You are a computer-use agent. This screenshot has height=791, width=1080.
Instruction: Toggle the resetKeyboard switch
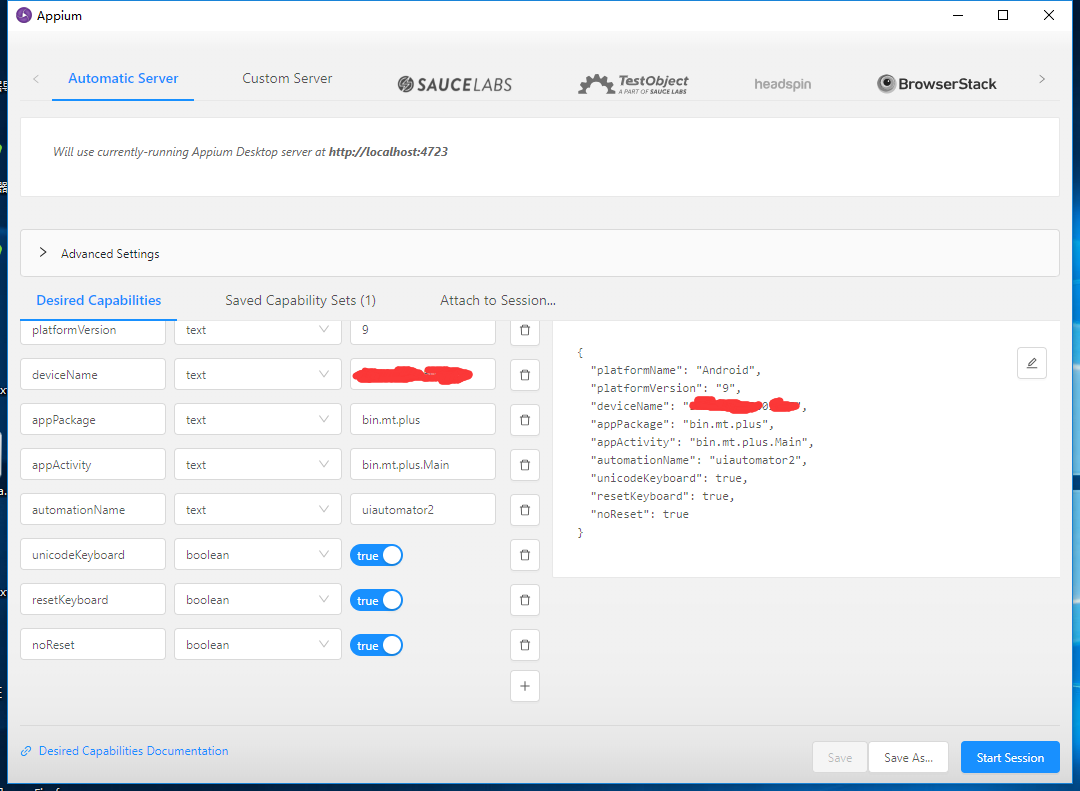(376, 600)
